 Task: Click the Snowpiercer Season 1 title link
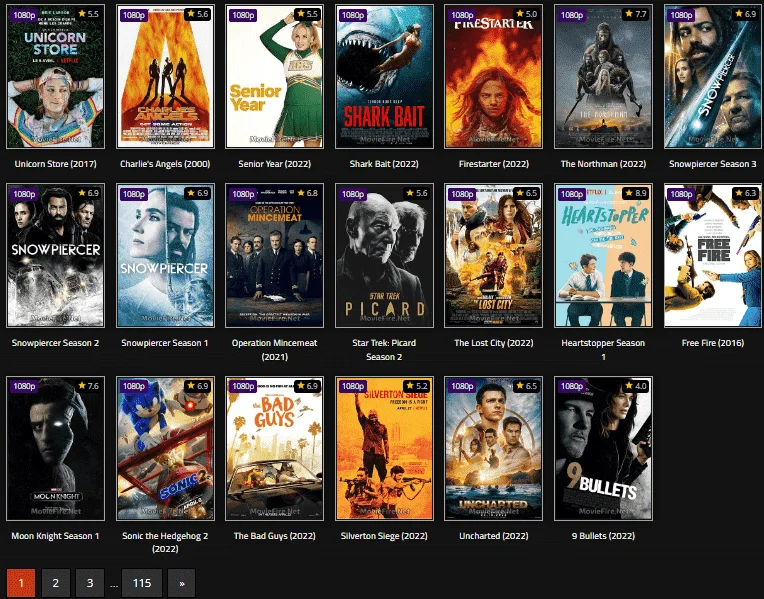[x=165, y=343]
